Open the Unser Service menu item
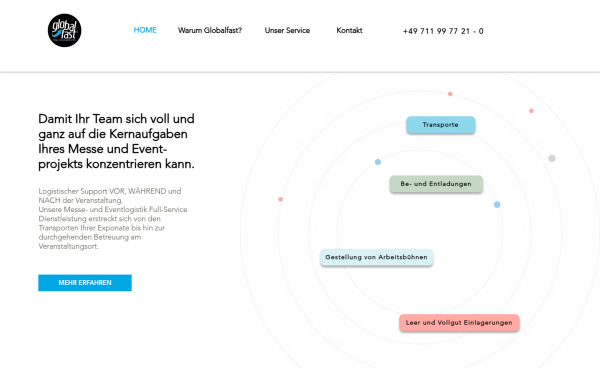The width and height of the screenshot is (600, 375). coord(287,30)
